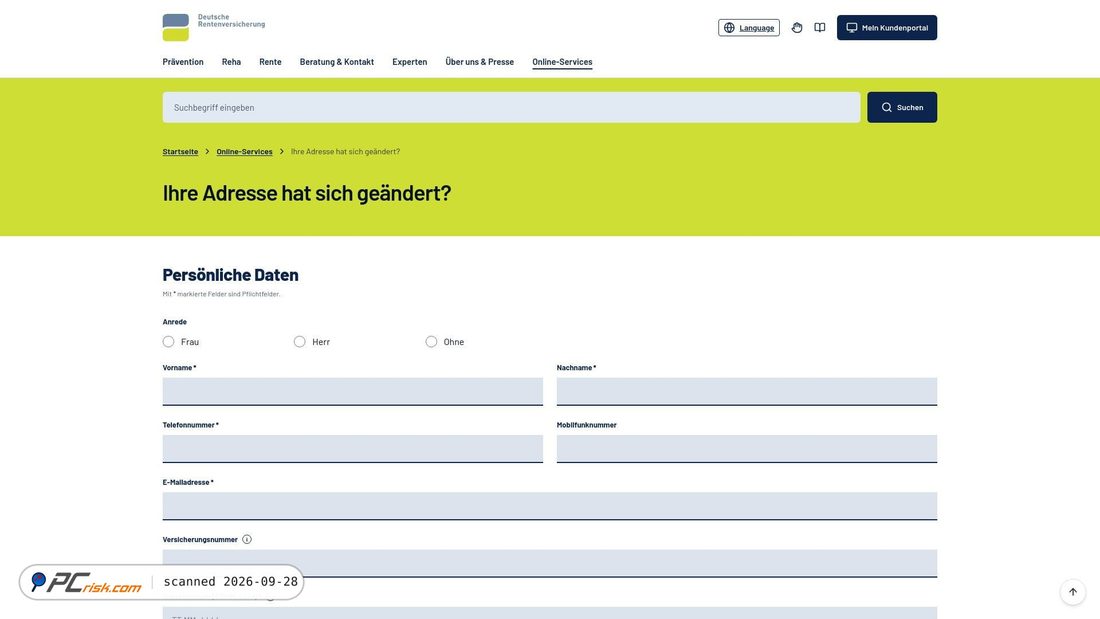Open the Reha menu
Viewport: 1100px width, 619px height.
[x=232, y=62]
